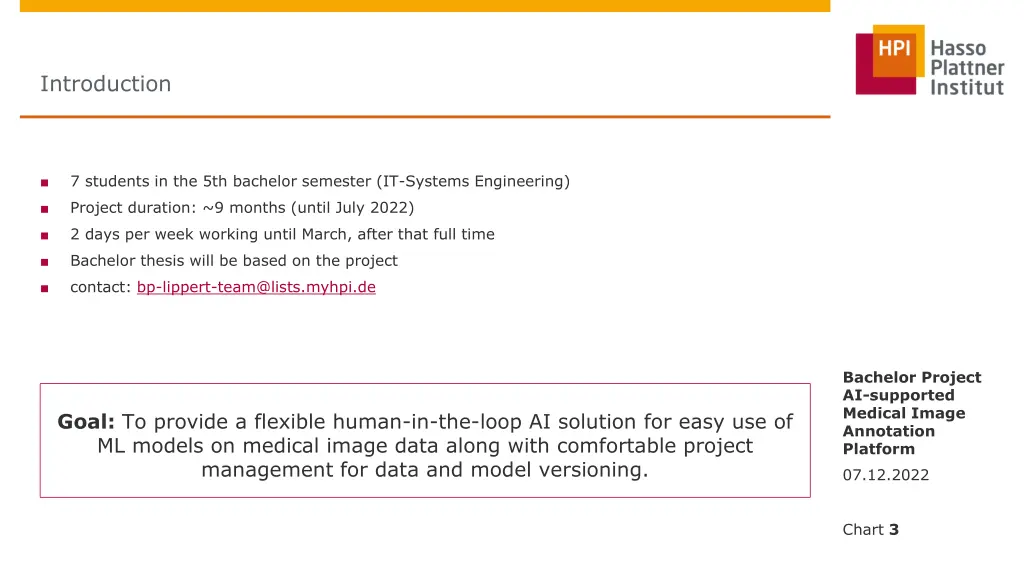
Task: Click the date 07.12.2022
Action: (x=886, y=475)
